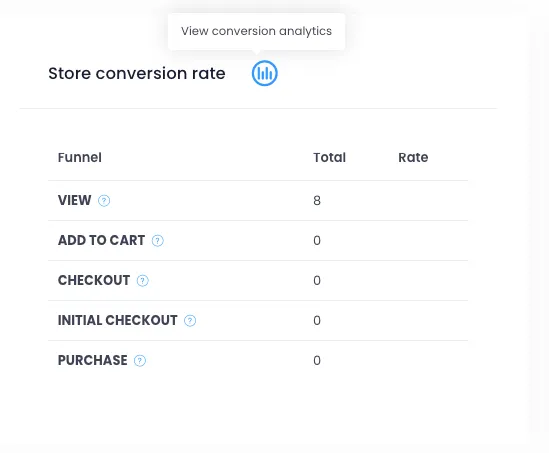Viewport: 549px width, 453px height.
Task: Click help icon beside ADD TO CART
Action: coord(158,241)
